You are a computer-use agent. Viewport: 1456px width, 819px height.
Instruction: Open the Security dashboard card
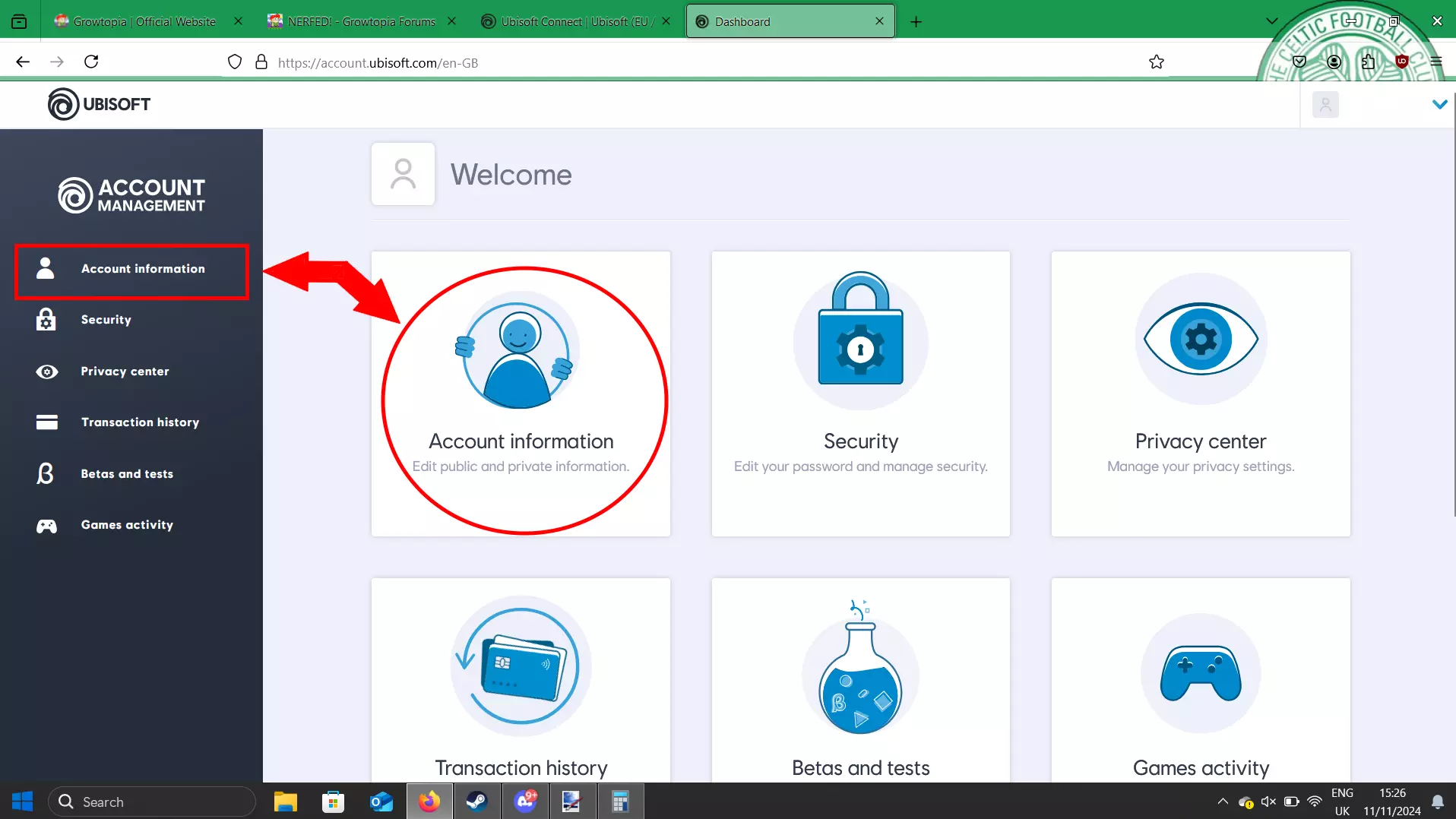(861, 394)
